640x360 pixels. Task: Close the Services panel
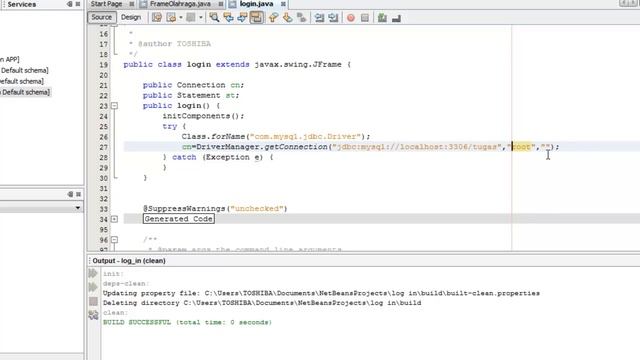78,4
